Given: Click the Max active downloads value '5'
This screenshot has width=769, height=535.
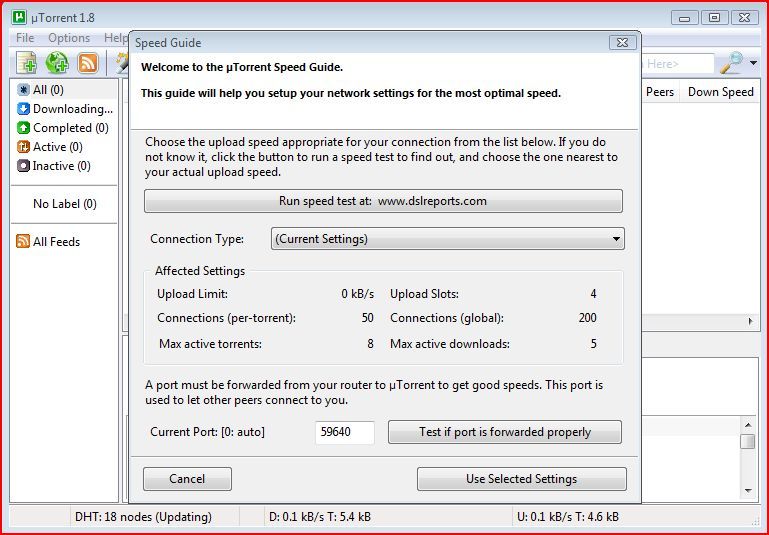Looking at the screenshot, I should (593, 344).
